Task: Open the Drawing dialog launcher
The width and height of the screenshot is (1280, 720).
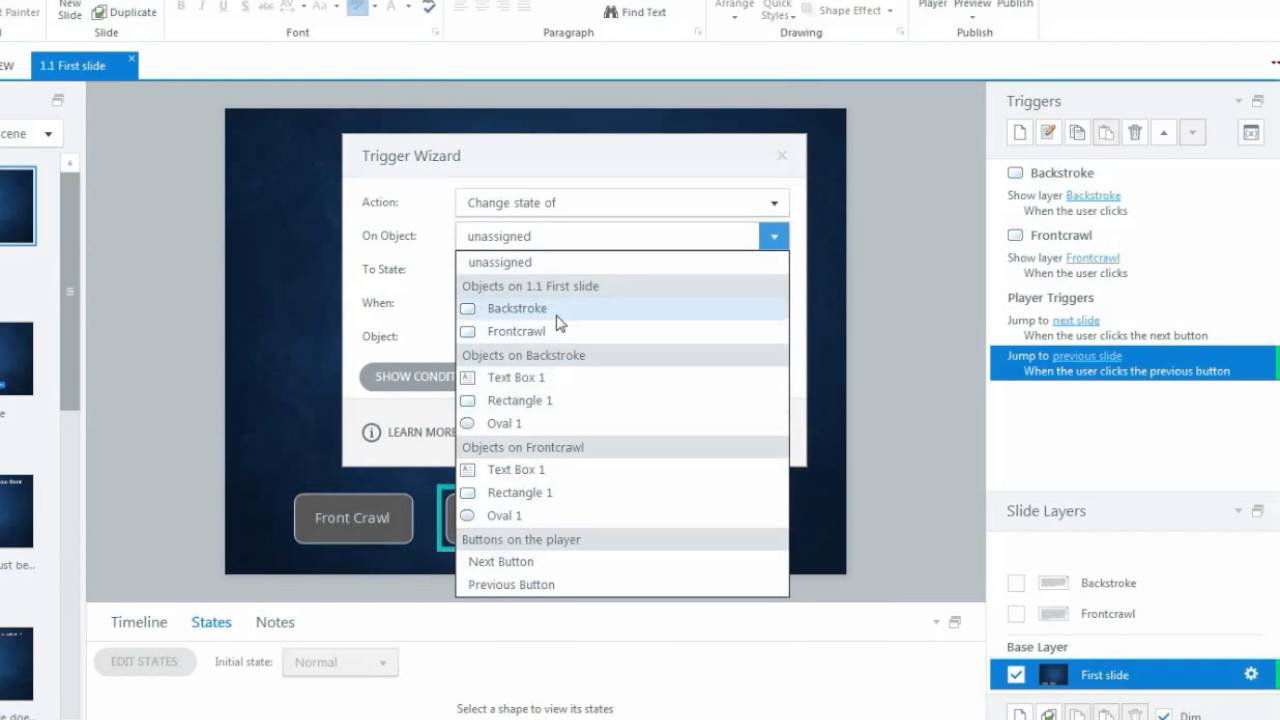Action: point(901,32)
